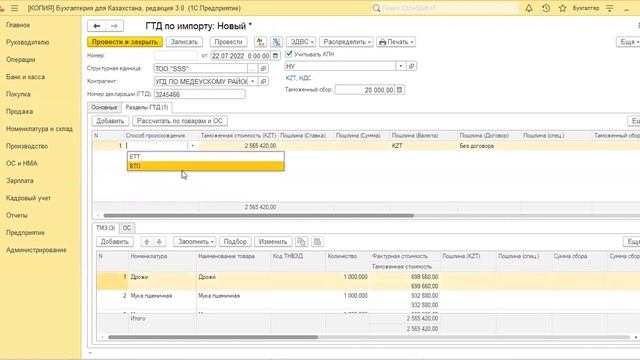Open favorites star icon

point(562,8)
